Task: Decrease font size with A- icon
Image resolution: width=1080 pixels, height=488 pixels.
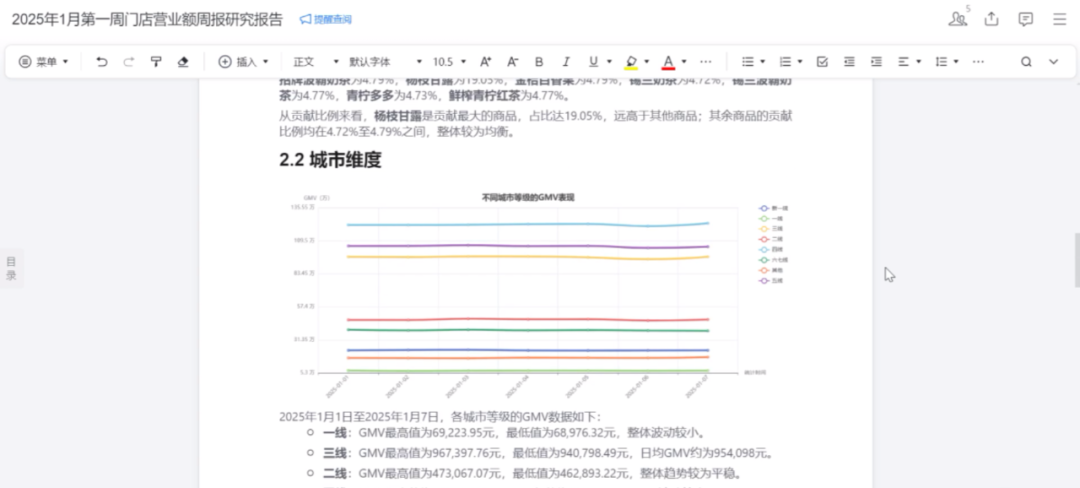Action: (x=512, y=62)
